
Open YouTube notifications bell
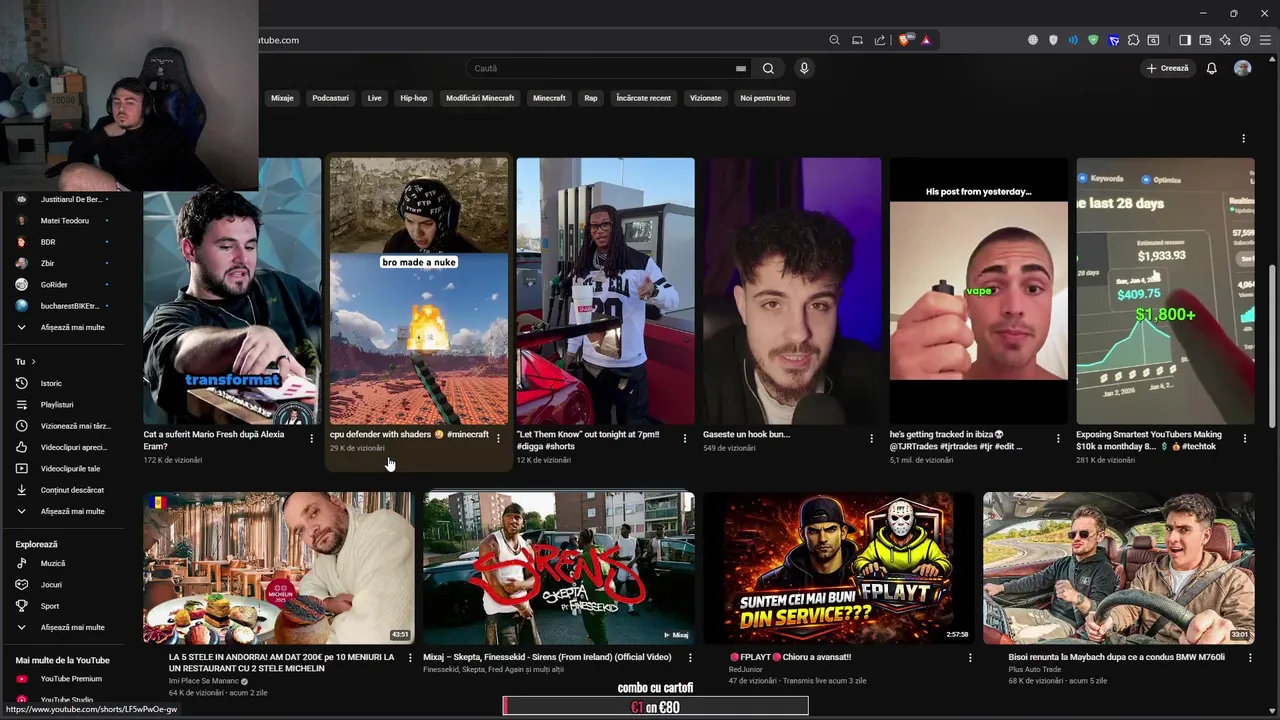[x=1211, y=68]
